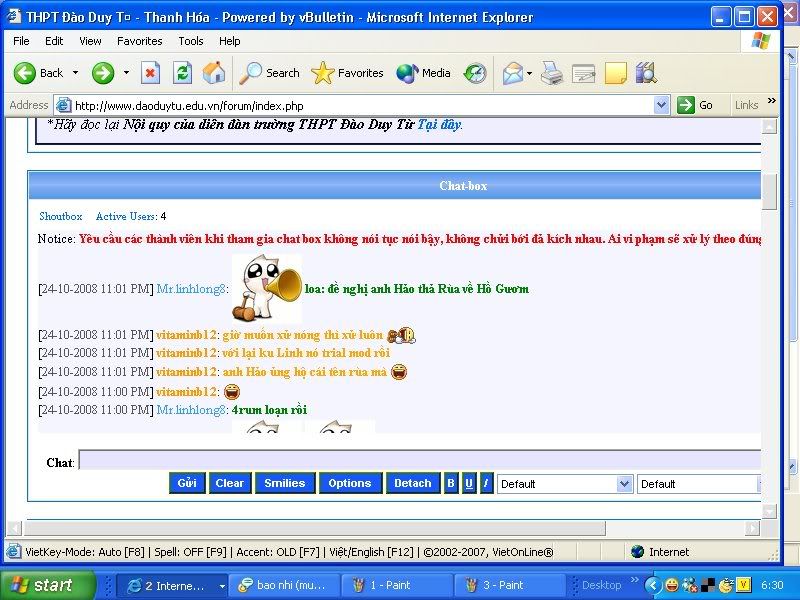Click the Stop loading icon
The height and width of the screenshot is (600, 800).
tap(150, 73)
